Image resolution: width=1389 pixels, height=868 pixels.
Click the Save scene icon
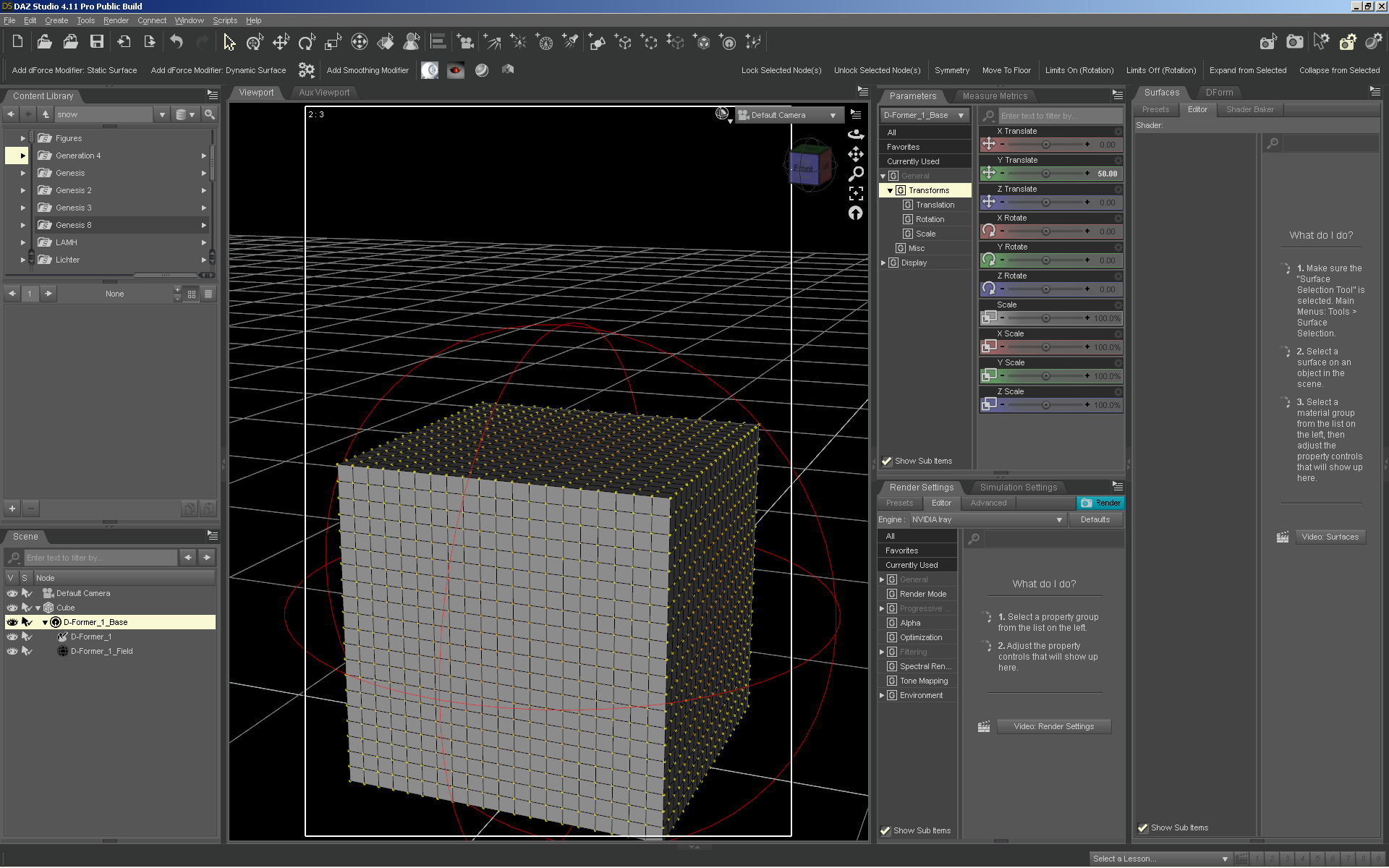(96, 42)
